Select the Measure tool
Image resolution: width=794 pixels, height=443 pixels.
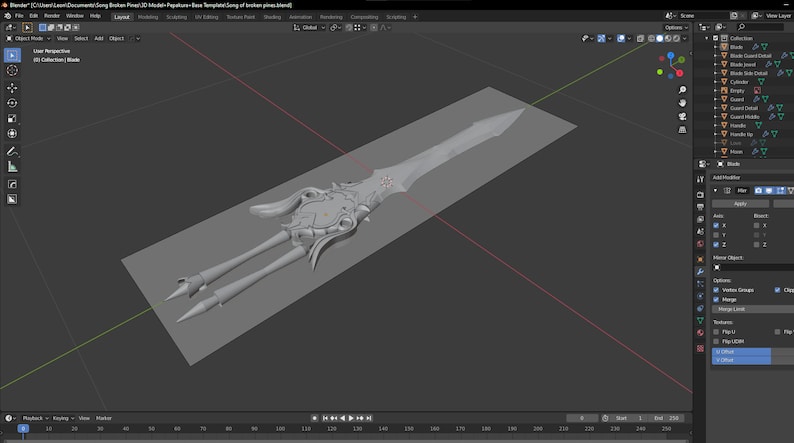point(12,167)
